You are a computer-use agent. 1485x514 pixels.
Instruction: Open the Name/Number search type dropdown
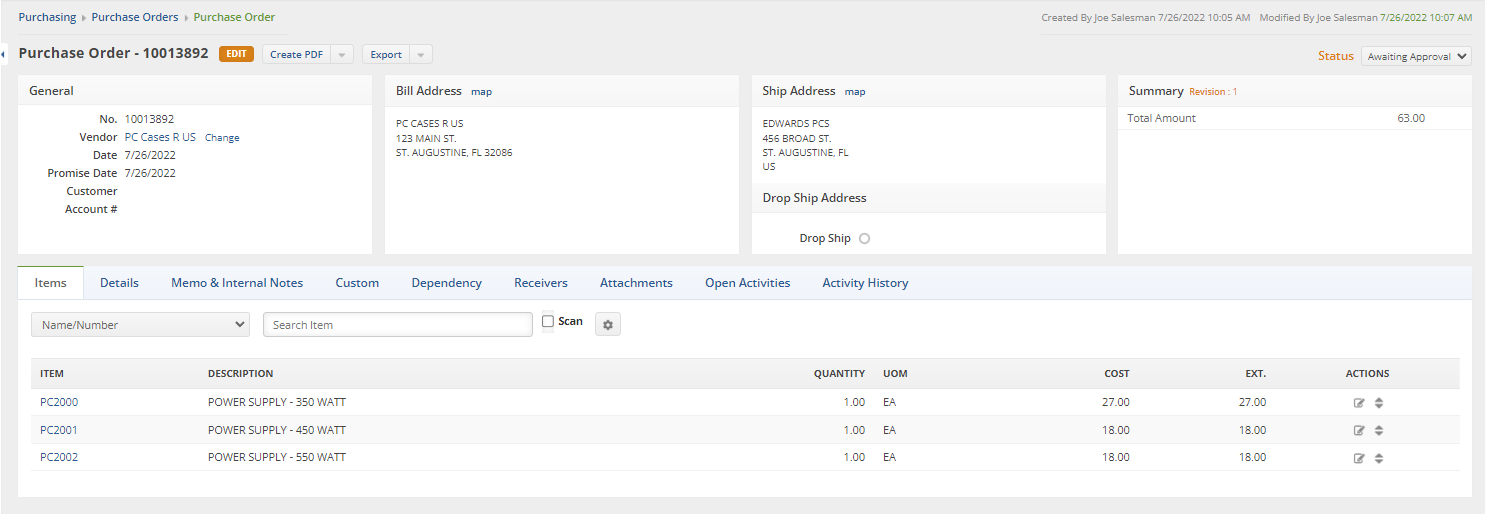coord(141,325)
